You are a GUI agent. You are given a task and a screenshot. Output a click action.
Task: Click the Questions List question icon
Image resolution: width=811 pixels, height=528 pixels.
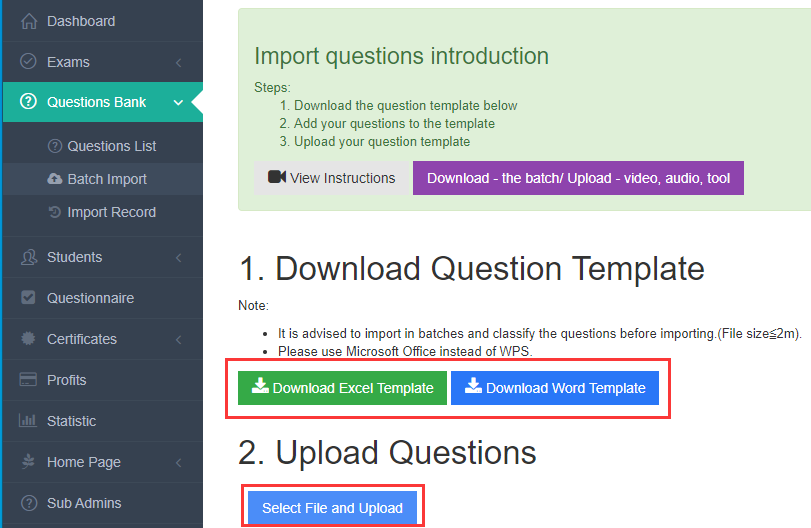55,146
